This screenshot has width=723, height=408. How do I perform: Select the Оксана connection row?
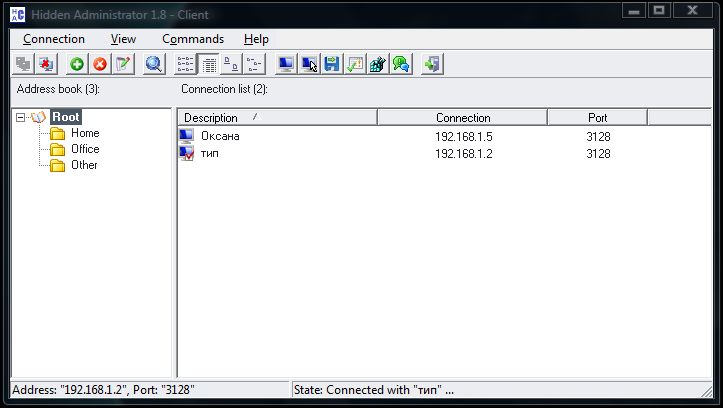point(444,136)
